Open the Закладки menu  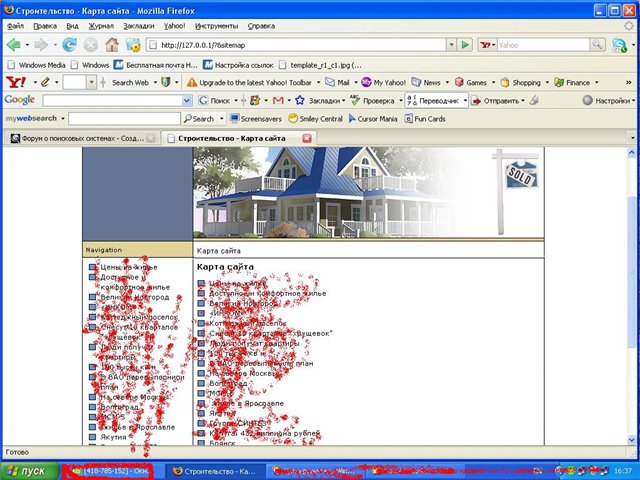pyautogui.click(x=139, y=26)
